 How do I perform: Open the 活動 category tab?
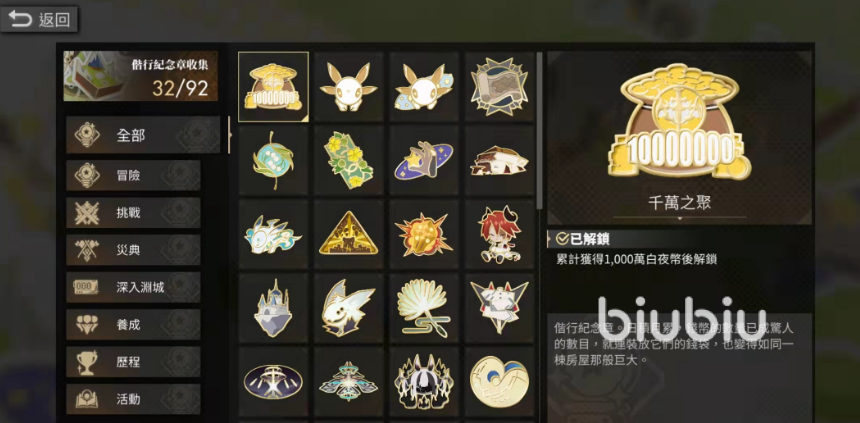[133, 399]
